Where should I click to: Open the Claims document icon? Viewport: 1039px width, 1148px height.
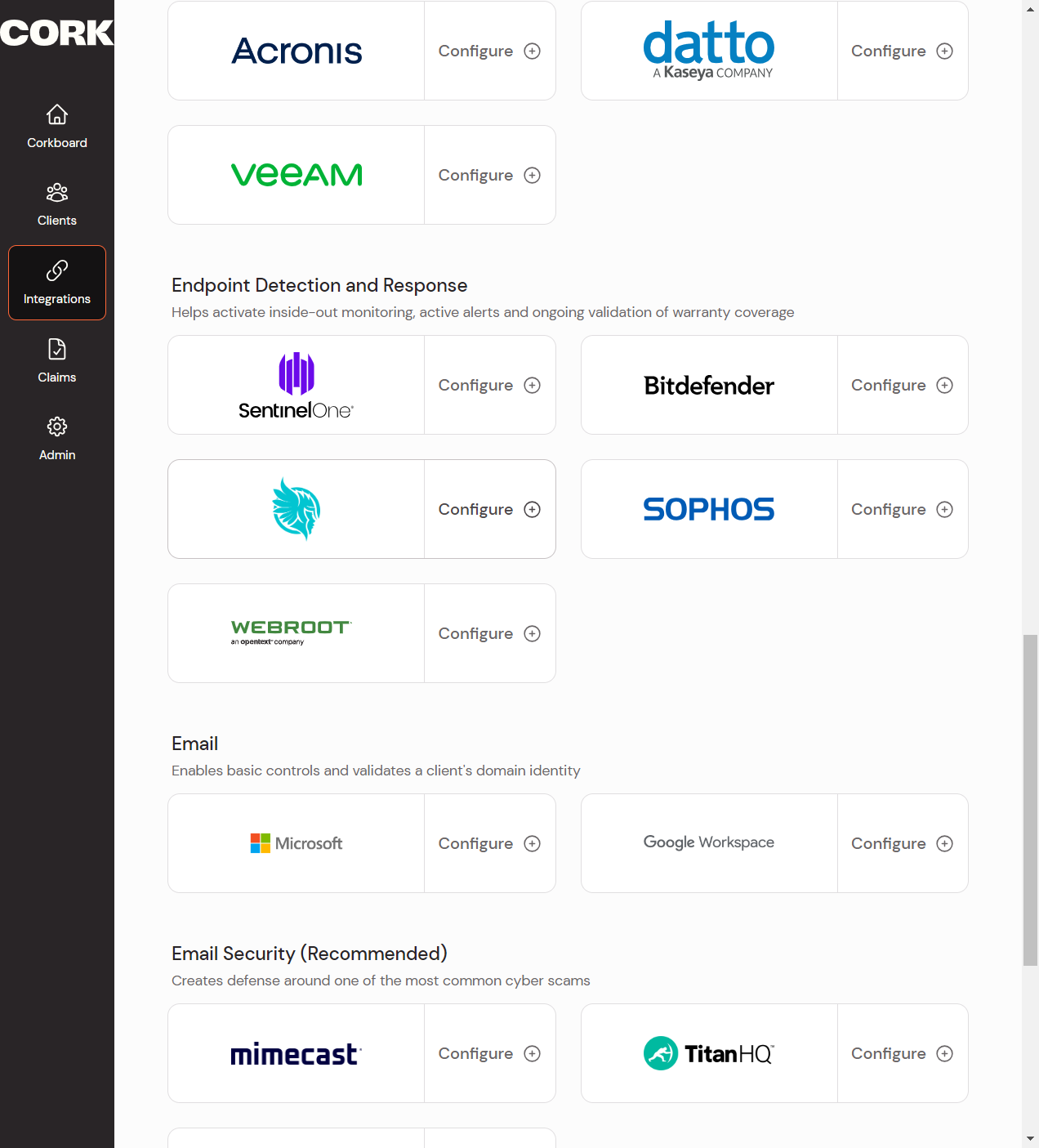point(57,349)
